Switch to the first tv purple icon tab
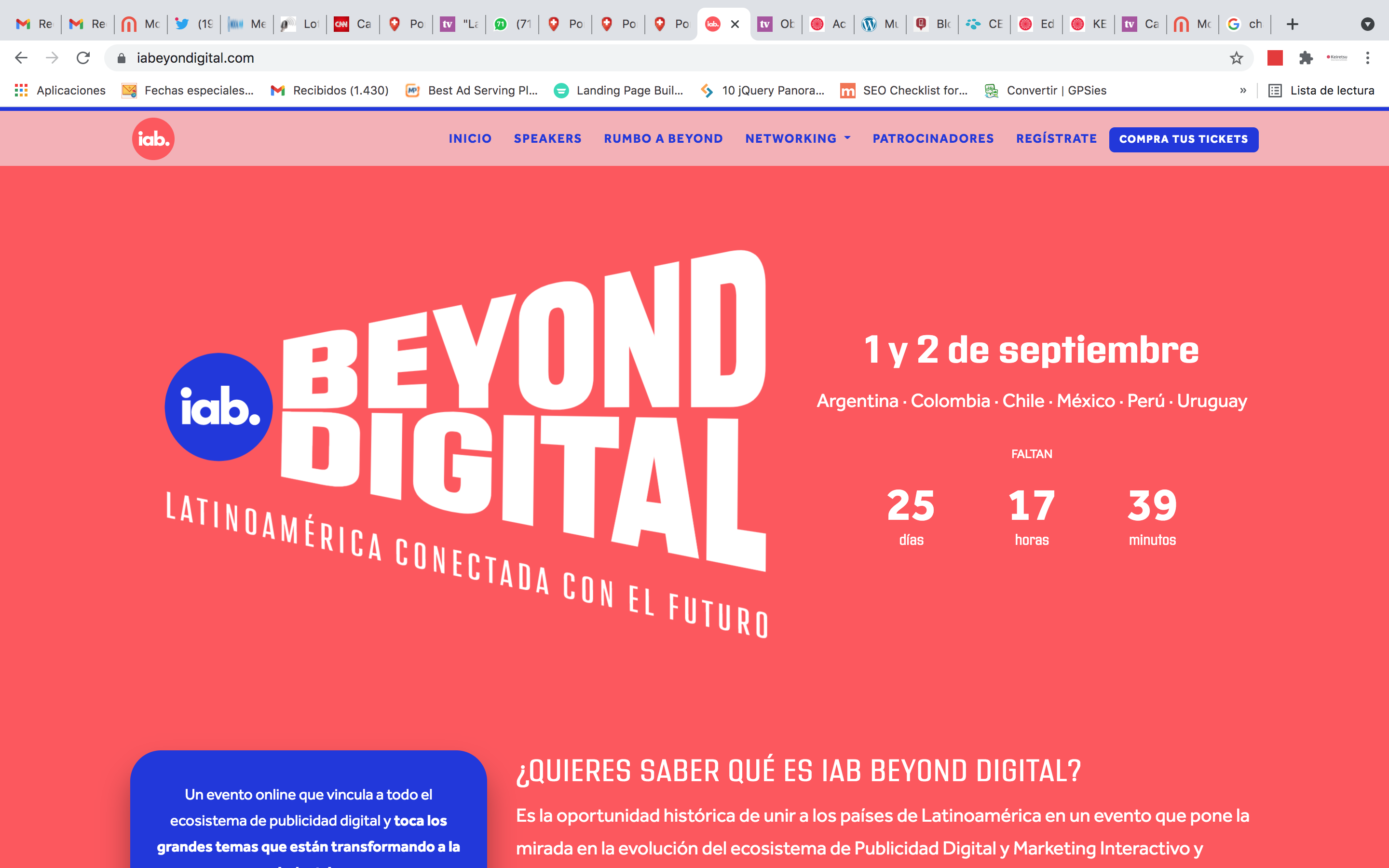 click(x=459, y=24)
